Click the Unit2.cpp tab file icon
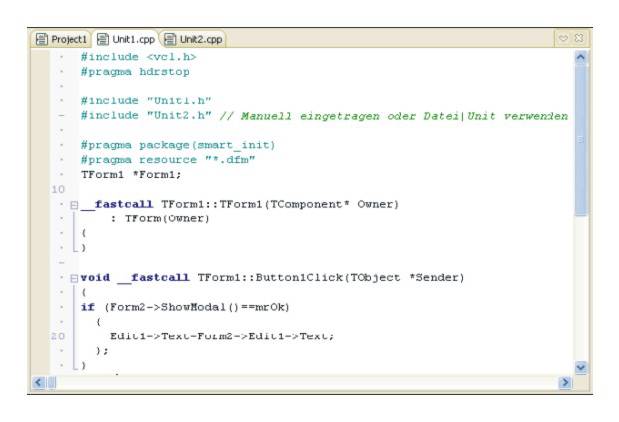619x422 pixels. coord(171,40)
